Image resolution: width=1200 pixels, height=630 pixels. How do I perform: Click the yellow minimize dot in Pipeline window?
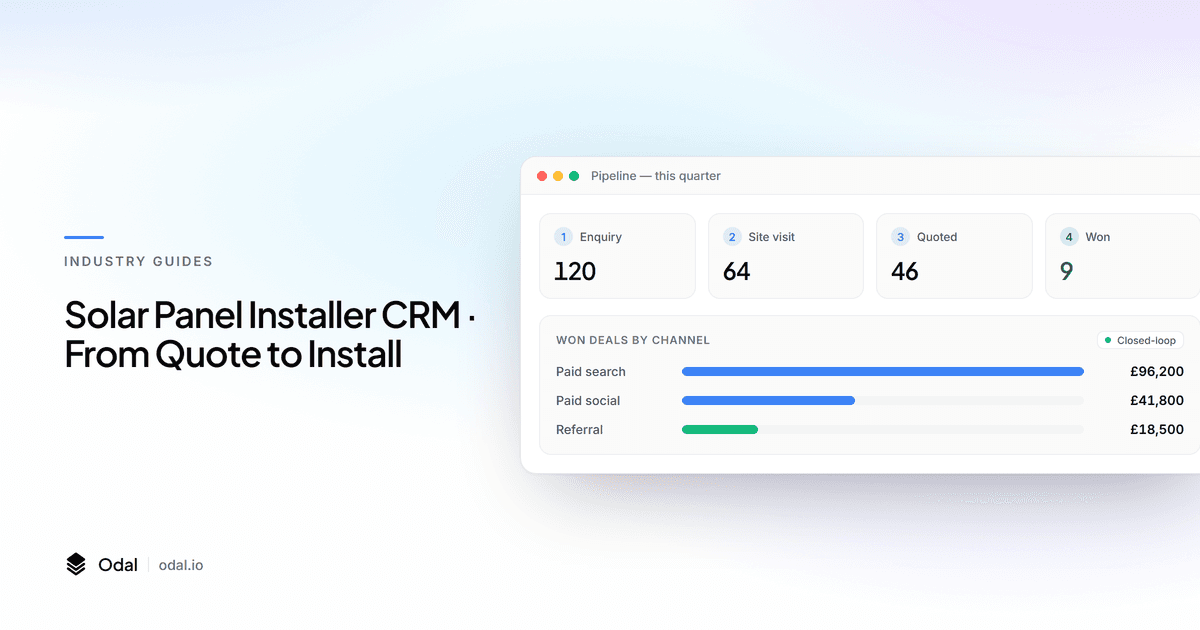(x=558, y=176)
